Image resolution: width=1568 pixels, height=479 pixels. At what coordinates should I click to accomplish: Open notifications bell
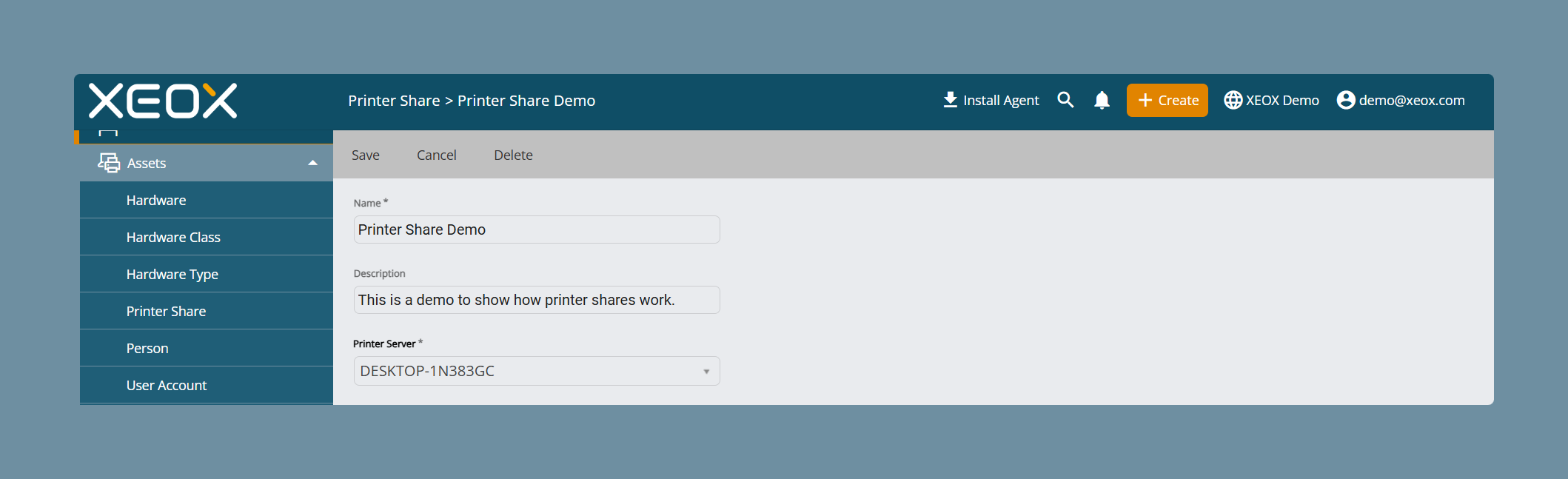point(1102,100)
